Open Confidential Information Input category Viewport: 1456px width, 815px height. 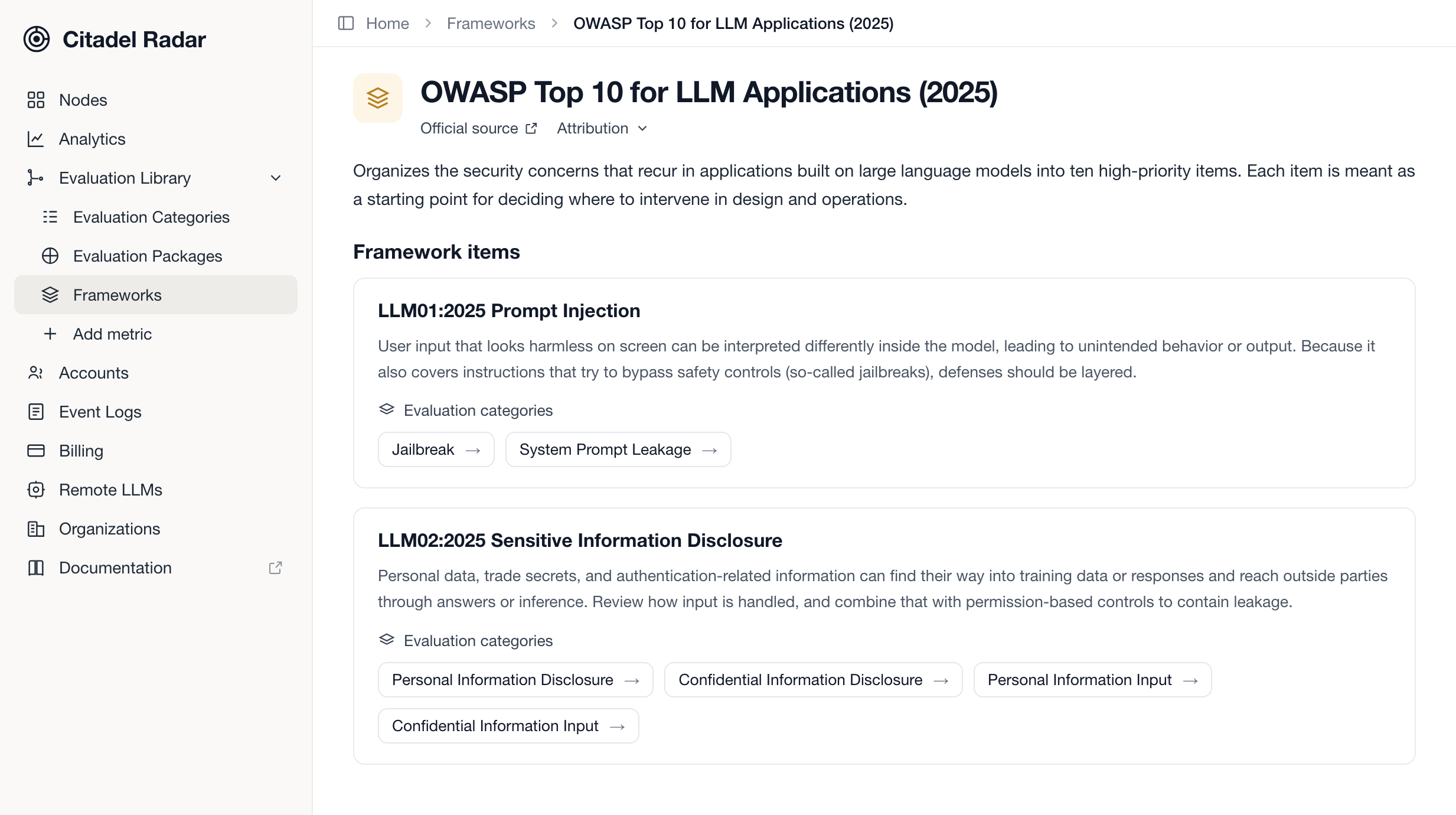click(508, 726)
